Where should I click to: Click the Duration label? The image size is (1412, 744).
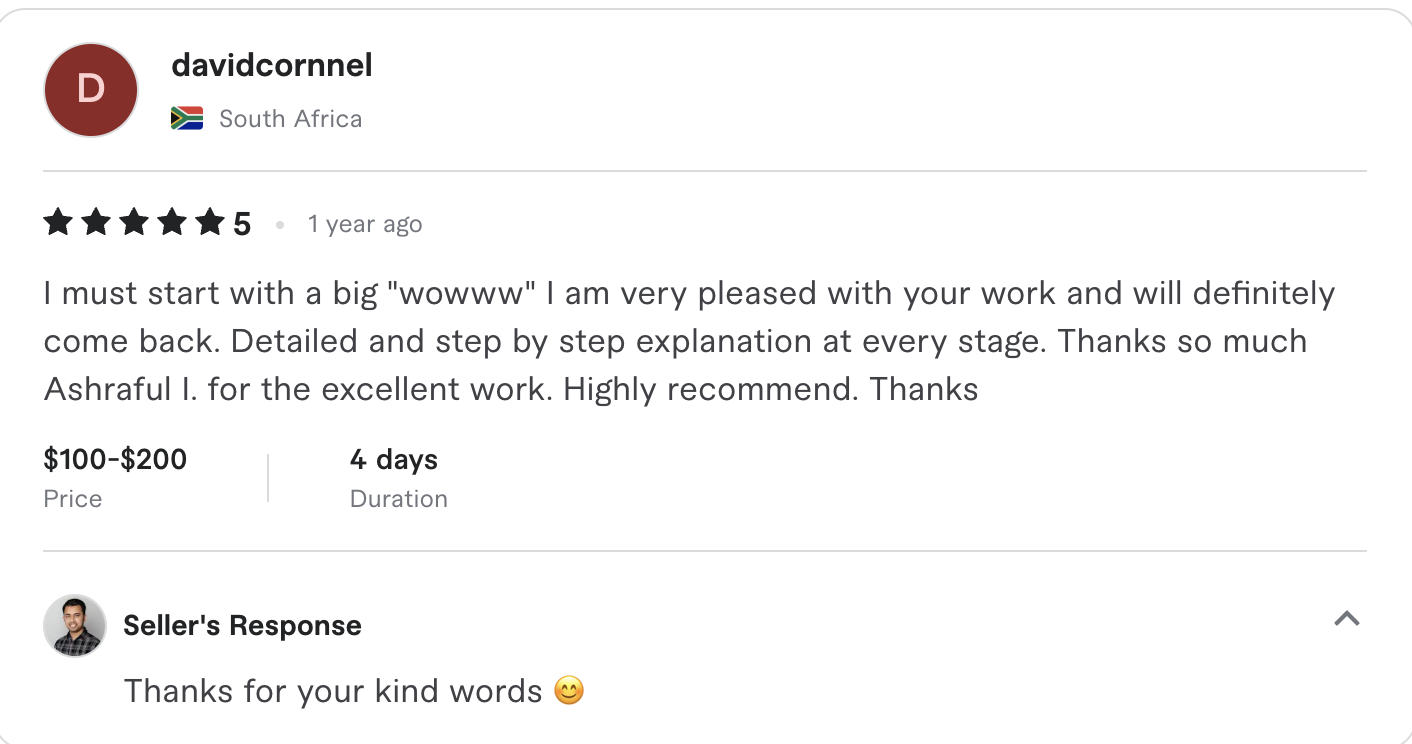point(398,498)
